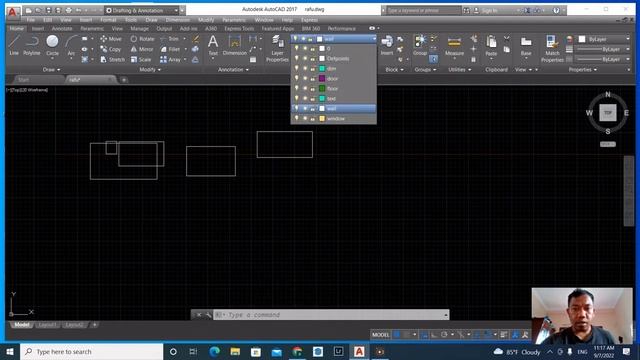
Task: Click the Fillet tool
Action: [x=170, y=49]
